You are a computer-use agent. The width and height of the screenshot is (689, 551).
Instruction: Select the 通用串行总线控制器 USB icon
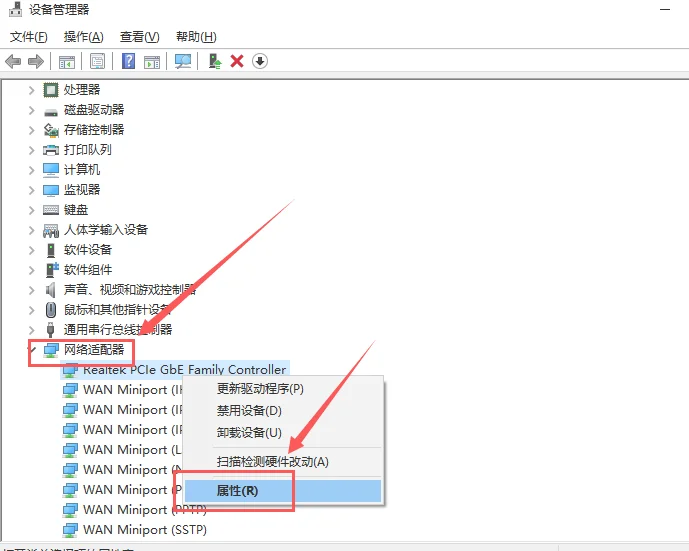point(51,330)
